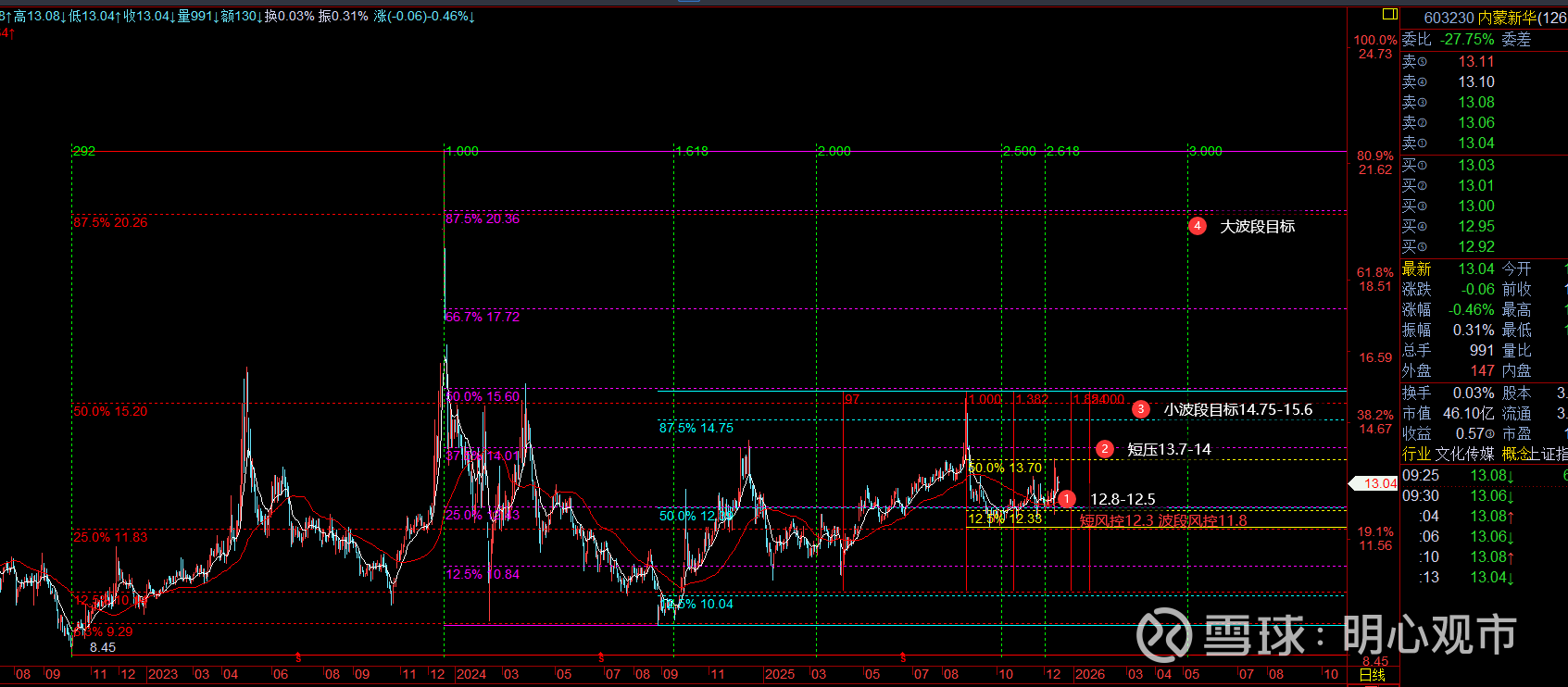Click the 2023 year label on time axis

tap(163, 674)
